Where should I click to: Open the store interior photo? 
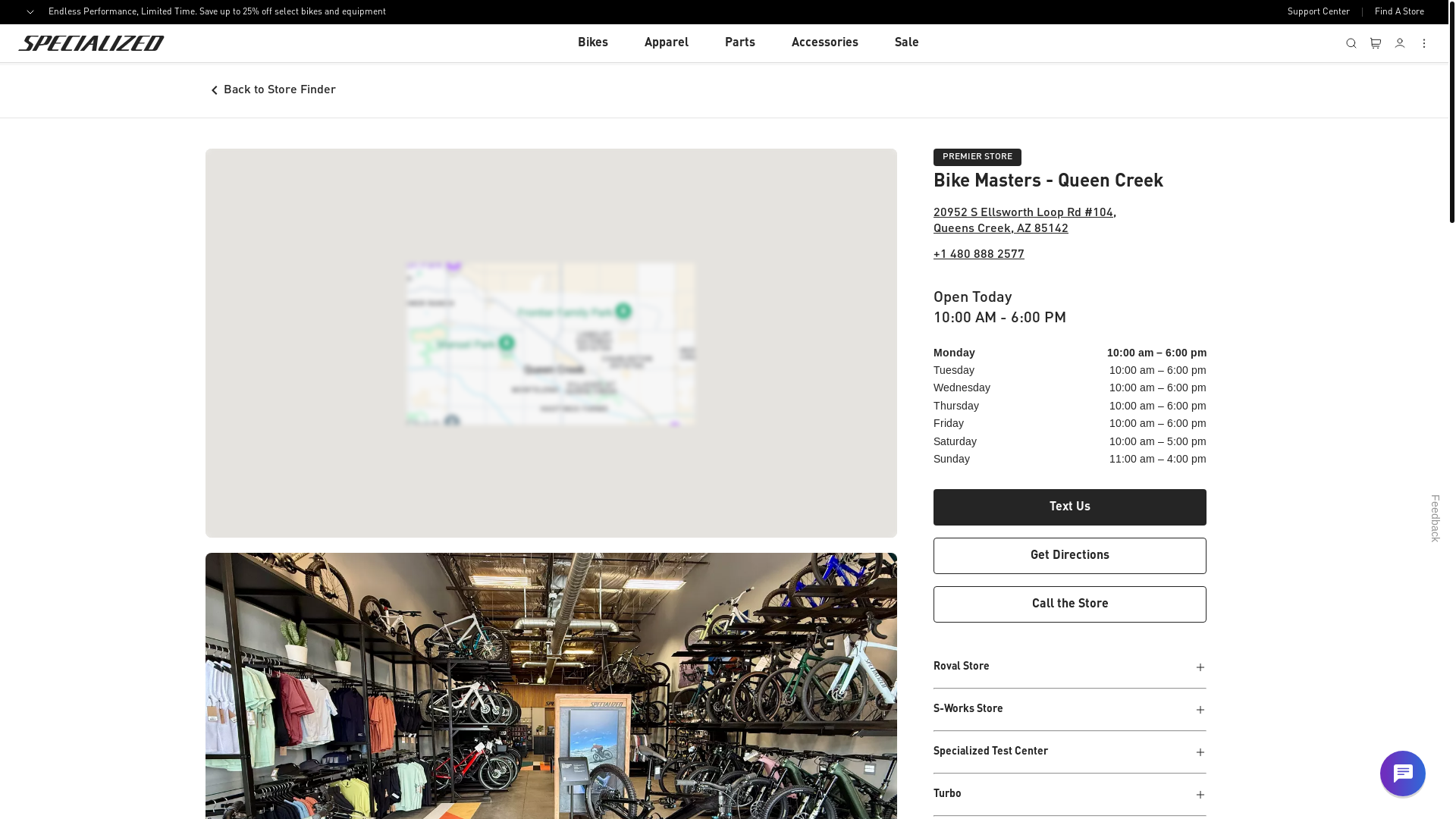(551, 686)
